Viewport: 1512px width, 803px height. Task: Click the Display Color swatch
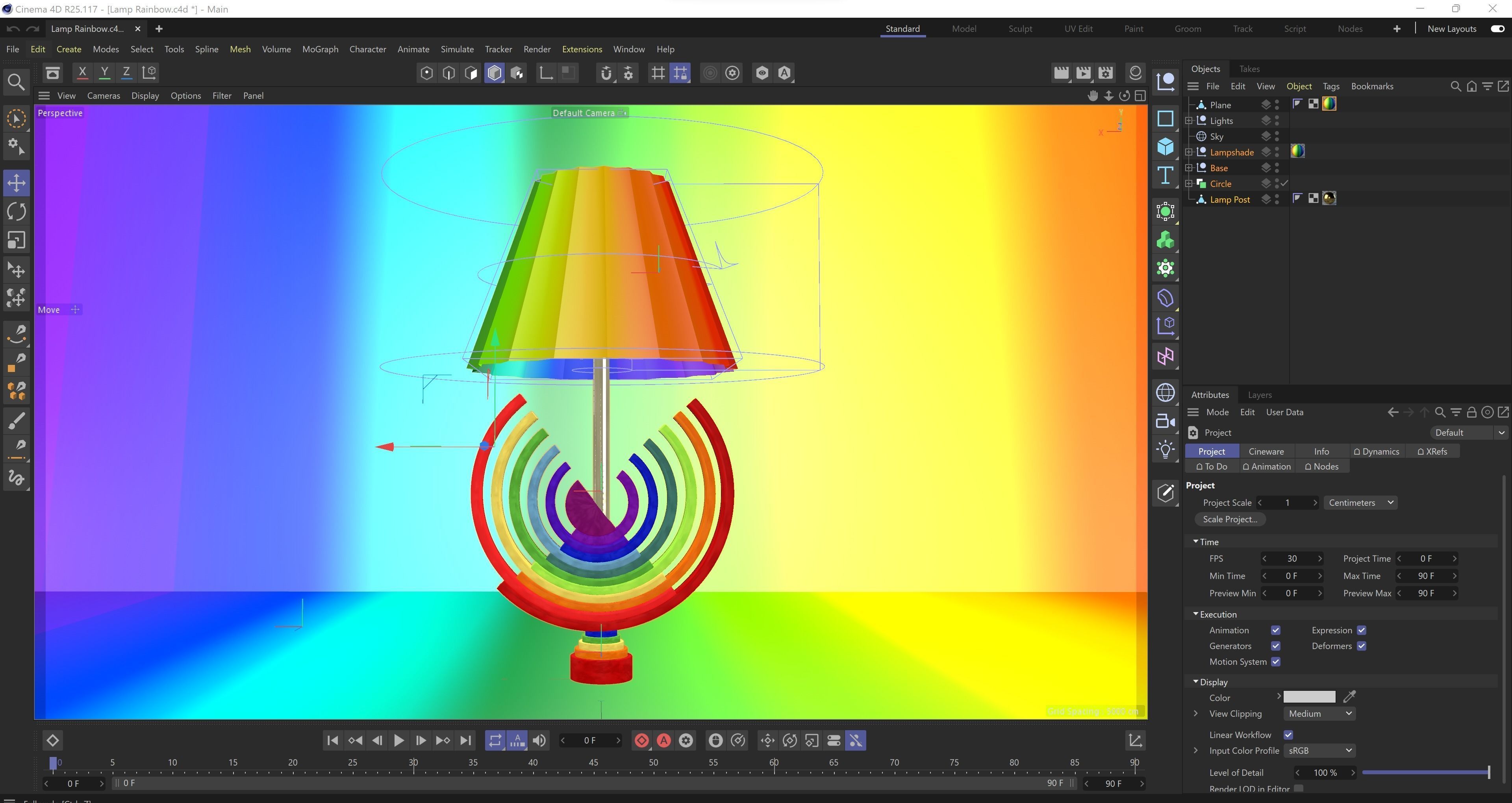[x=1310, y=697]
